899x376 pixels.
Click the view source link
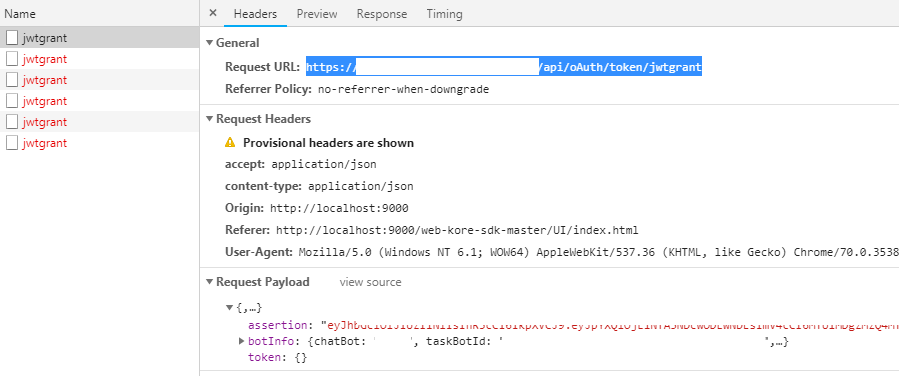[370, 282]
